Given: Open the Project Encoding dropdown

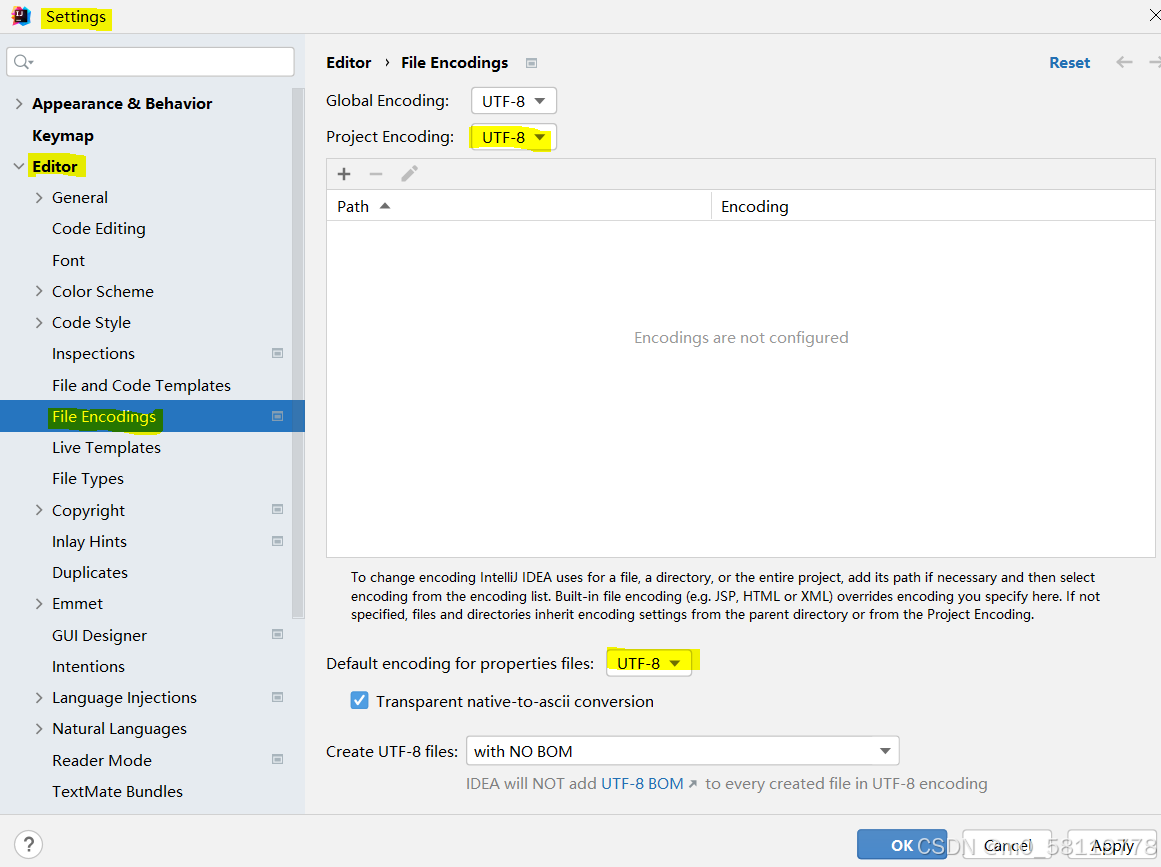Looking at the screenshot, I should [x=513, y=137].
